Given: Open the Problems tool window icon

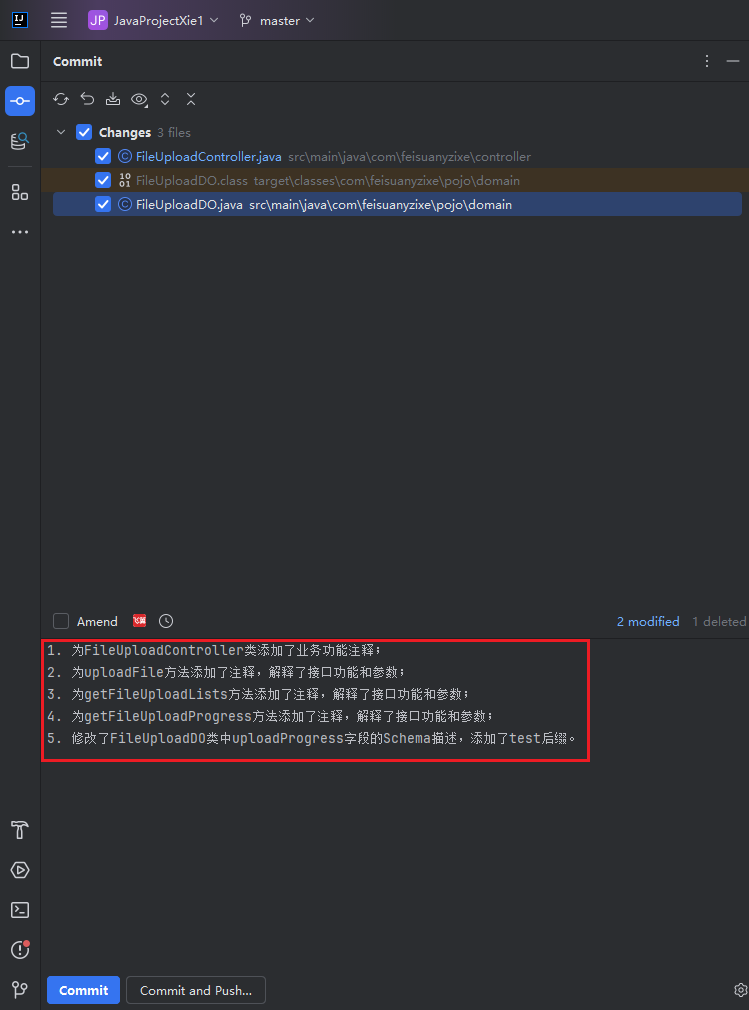Looking at the screenshot, I should (x=20, y=949).
